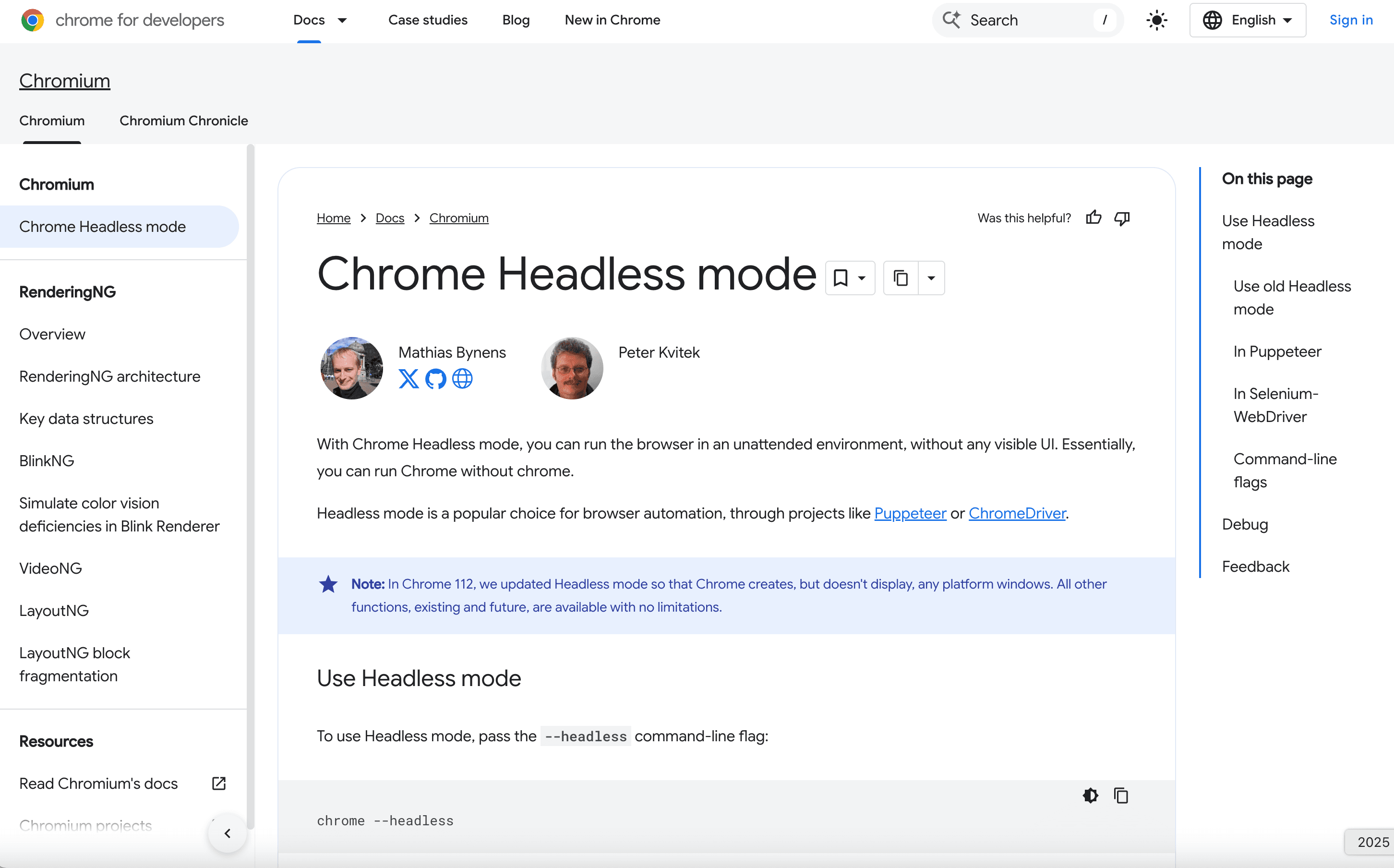This screenshot has height=868, width=1394.
Task: Open Mathias Bynens' GitHub icon
Action: [x=435, y=379]
